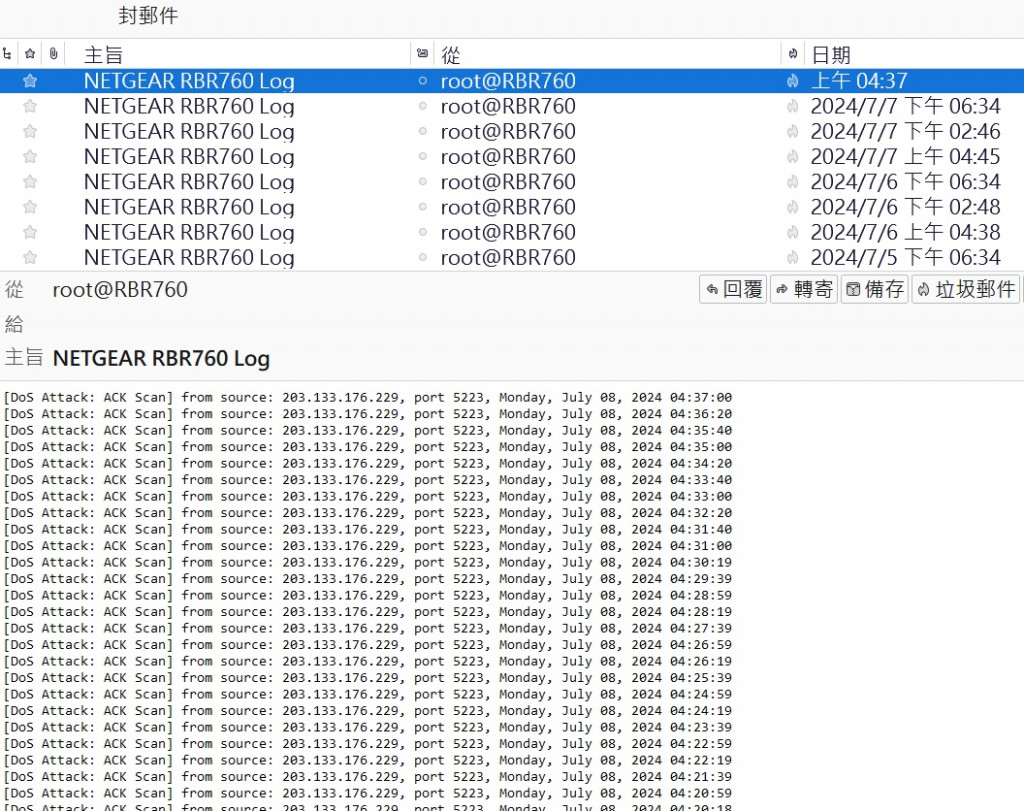Star the 2024/7/6 下午 02:48 message
The image size is (1024, 811).
(x=30, y=207)
